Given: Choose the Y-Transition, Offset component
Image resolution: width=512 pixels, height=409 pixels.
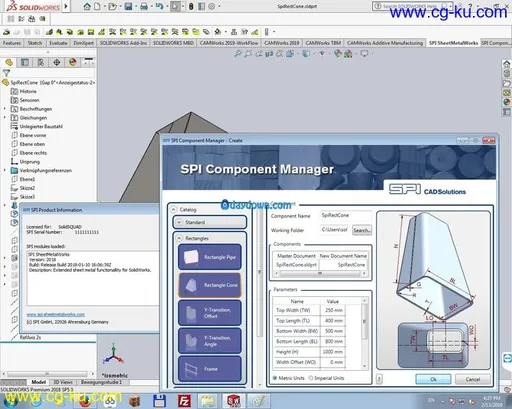Looking at the screenshot, I should 210,313.
